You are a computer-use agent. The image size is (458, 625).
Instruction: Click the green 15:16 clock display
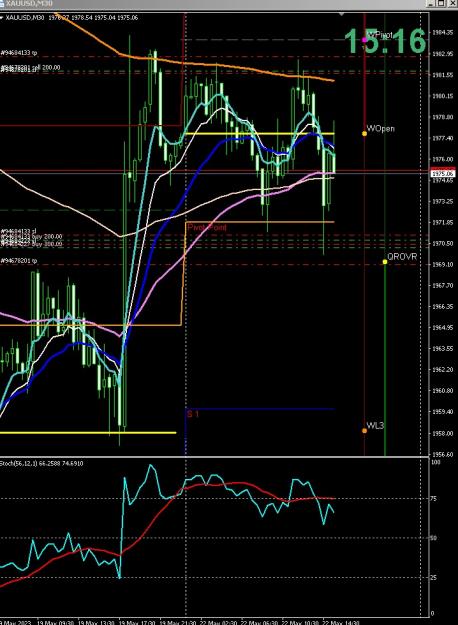pos(385,41)
